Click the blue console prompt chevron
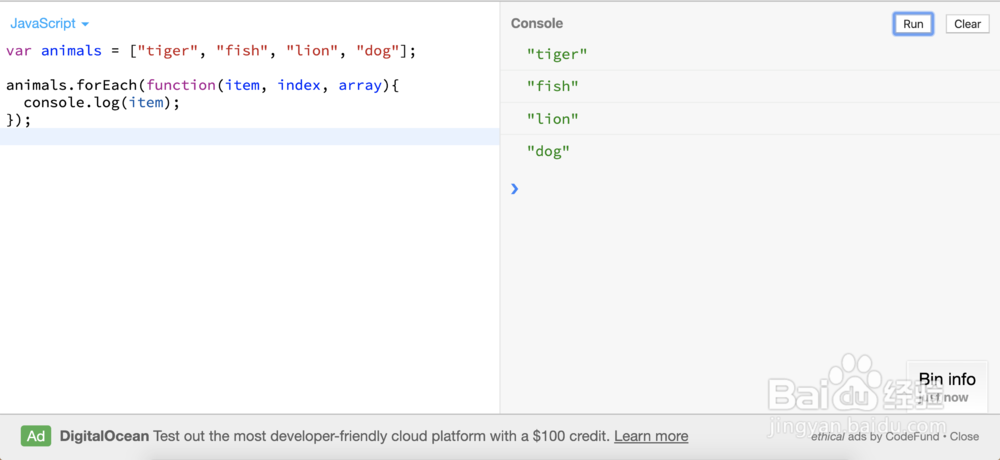 pos(515,188)
